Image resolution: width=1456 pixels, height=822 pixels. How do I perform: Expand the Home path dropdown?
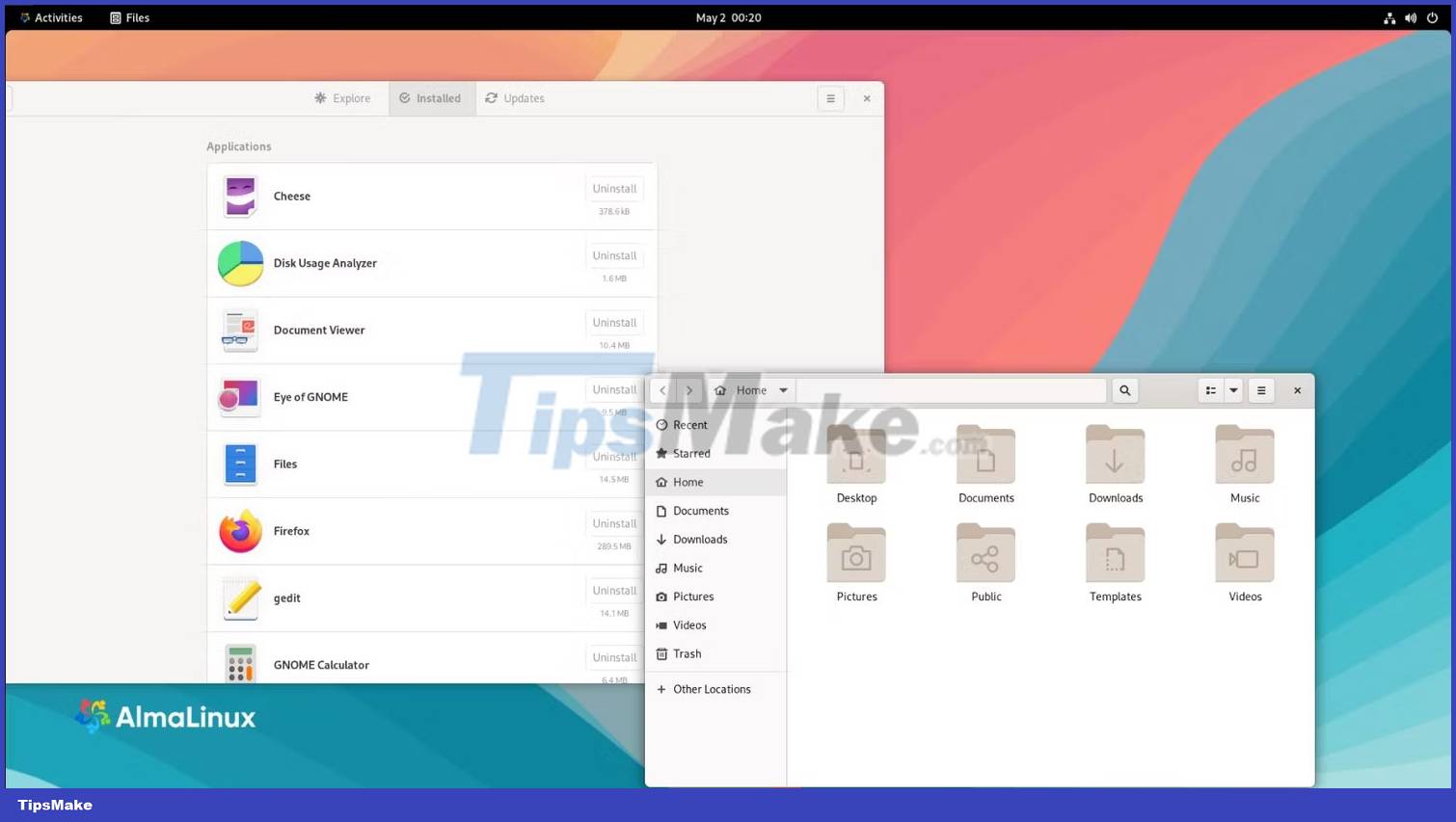[783, 390]
